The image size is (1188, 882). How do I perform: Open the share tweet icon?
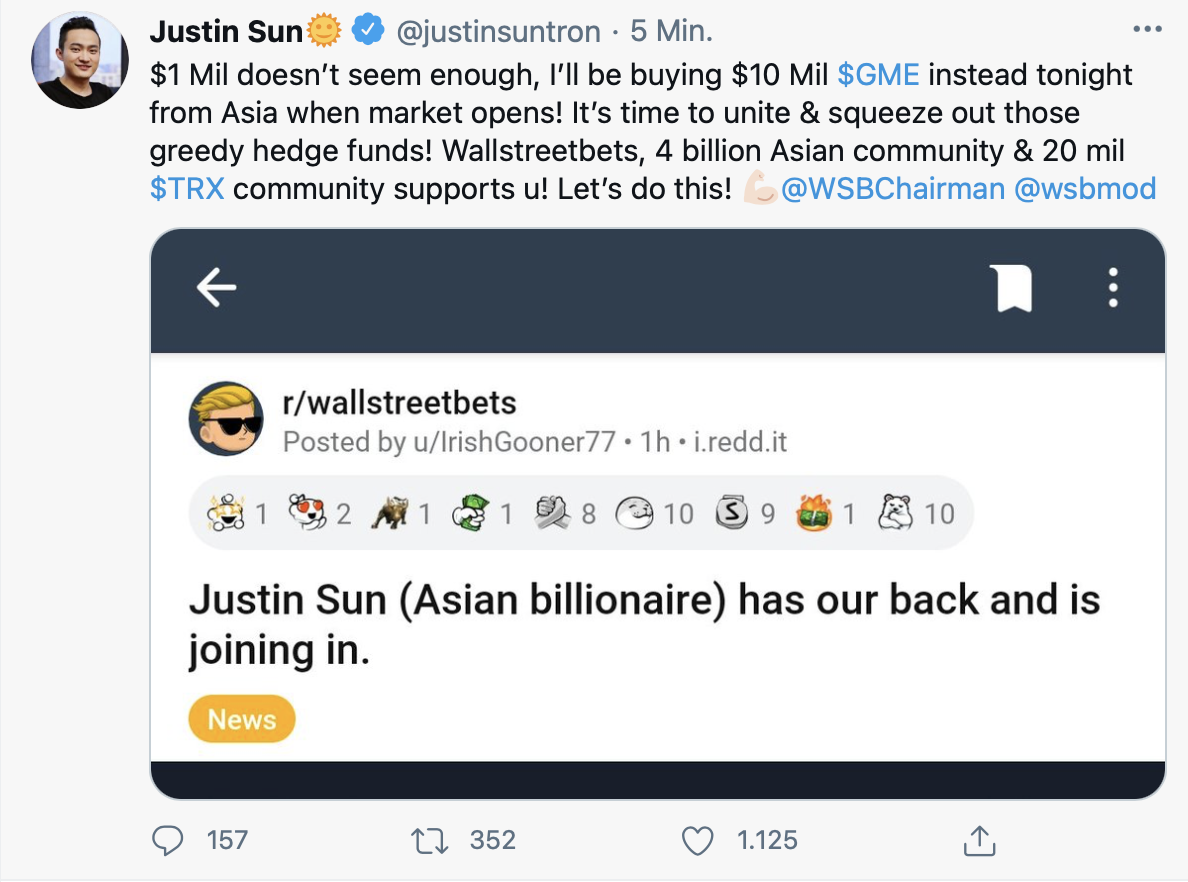click(x=977, y=841)
